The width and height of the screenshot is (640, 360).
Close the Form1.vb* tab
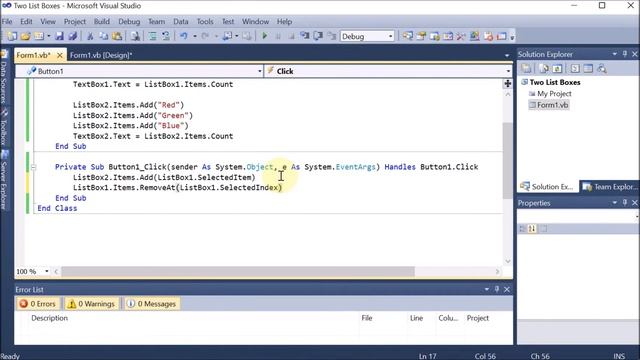(x=60, y=55)
